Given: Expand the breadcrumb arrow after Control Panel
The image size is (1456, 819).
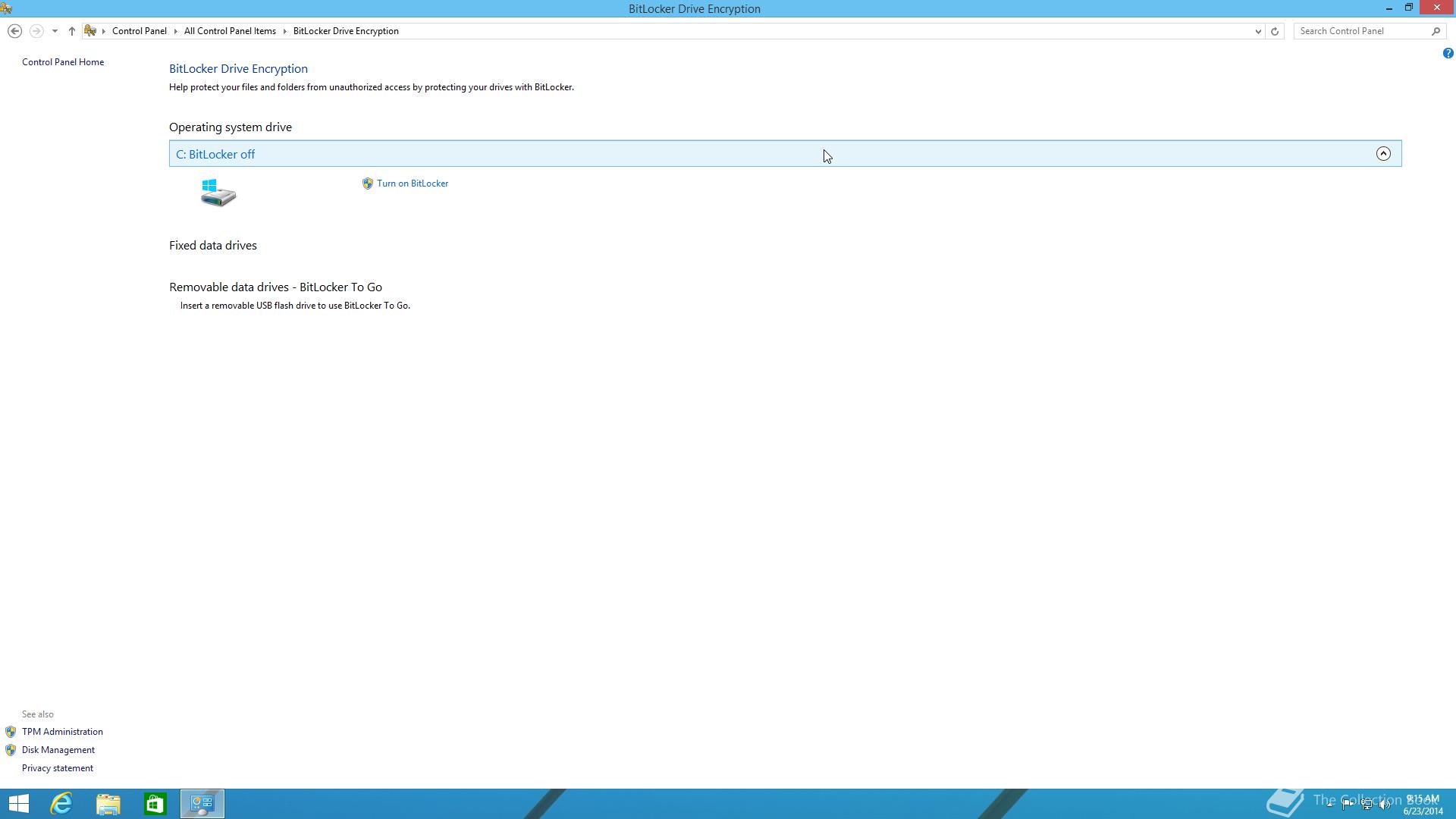Looking at the screenshot, I should (176, 31).
